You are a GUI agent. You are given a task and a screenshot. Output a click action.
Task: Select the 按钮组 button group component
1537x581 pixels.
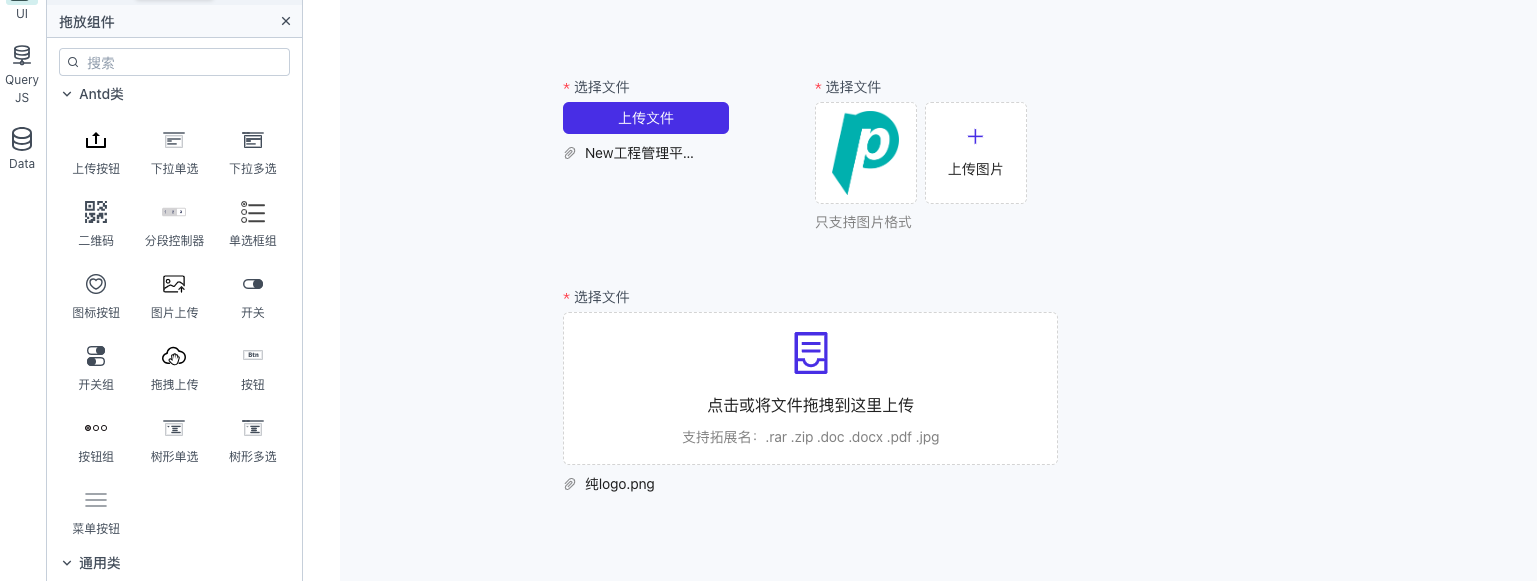(x=96, y=428)
